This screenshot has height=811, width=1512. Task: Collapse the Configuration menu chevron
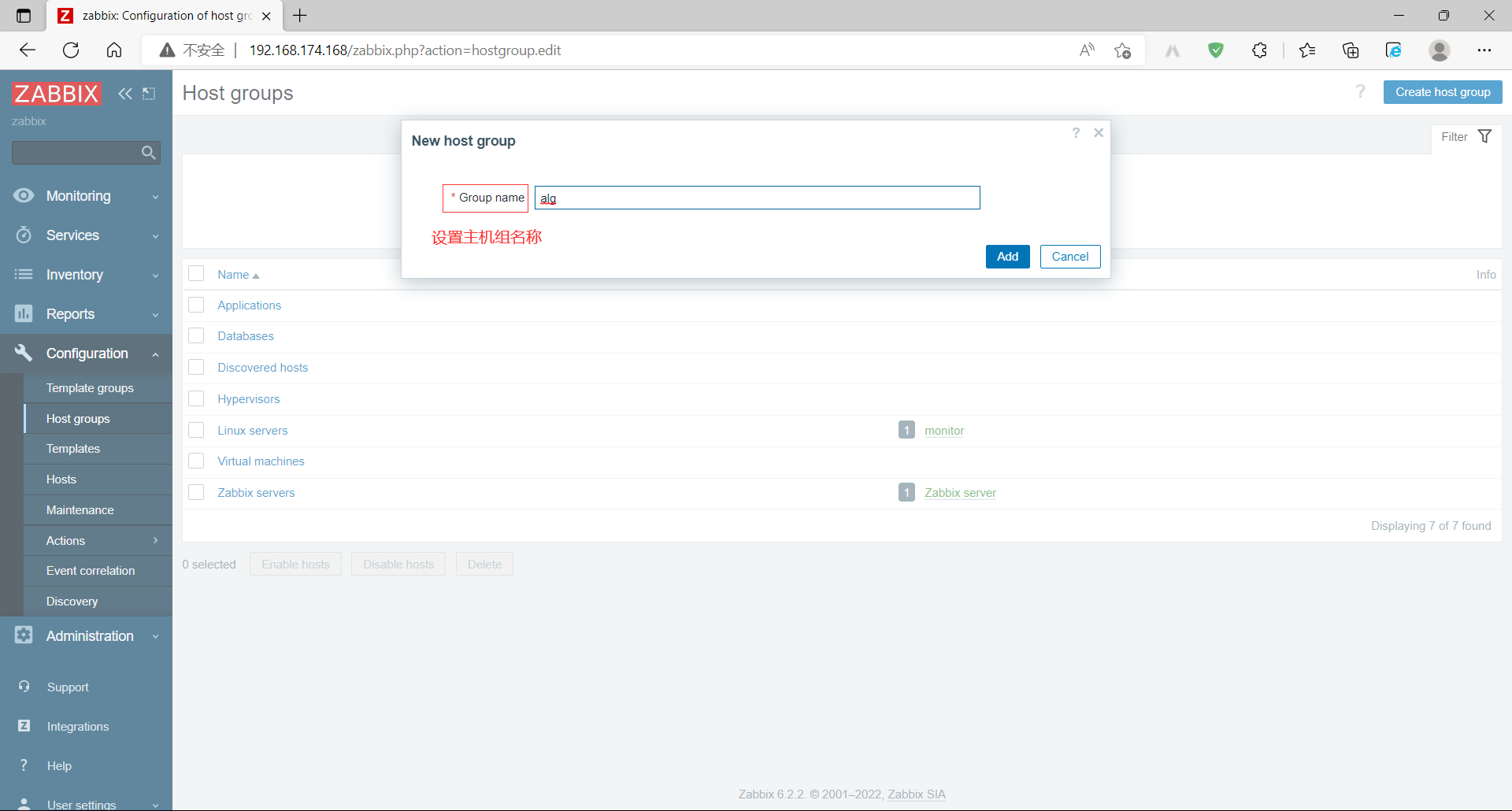[155, 354]
